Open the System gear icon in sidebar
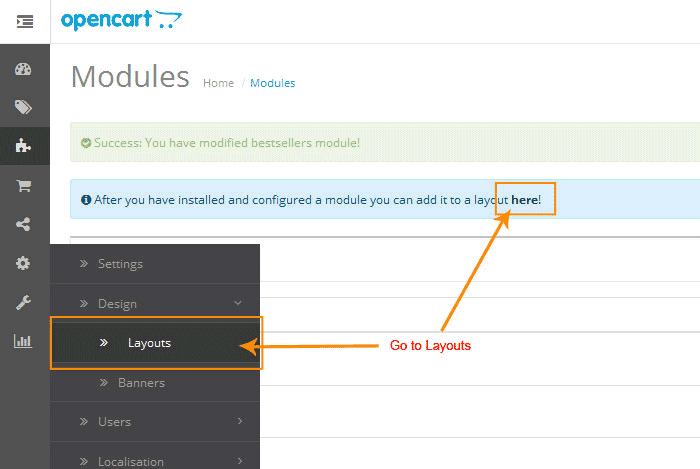The image size is (700, 469). click(23, 263)
